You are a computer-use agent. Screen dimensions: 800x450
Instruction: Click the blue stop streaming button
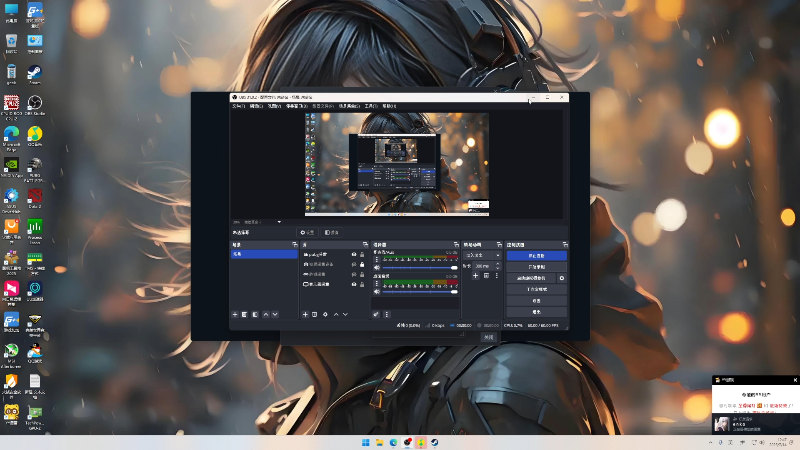point(536,256)
